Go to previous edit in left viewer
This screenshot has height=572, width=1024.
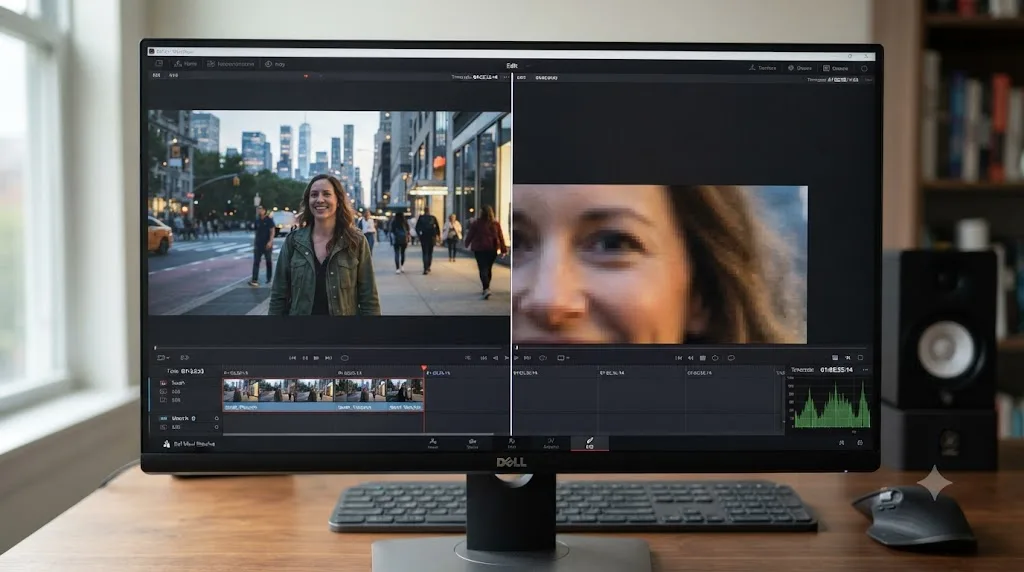click(484, 358)
